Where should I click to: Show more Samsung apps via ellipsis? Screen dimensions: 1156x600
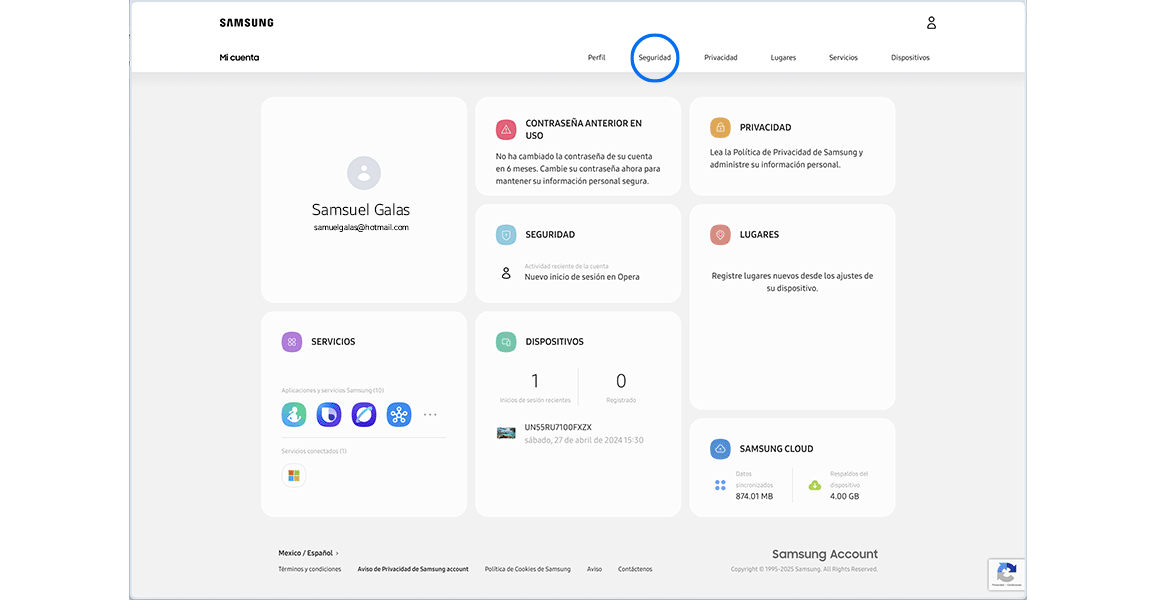[x=430, y=414]
